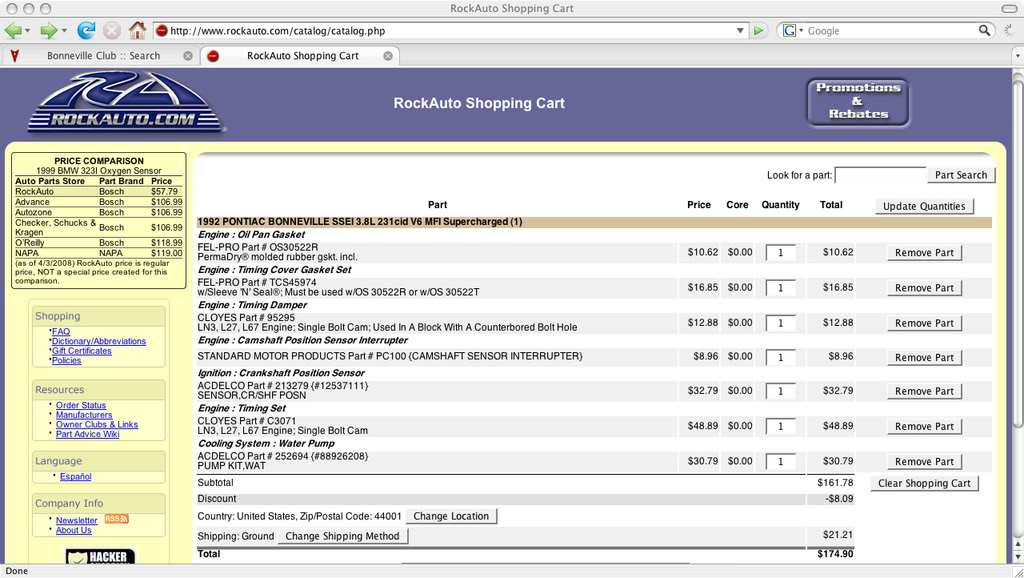Click quantity field for Oil Pan Gasket
The height and width of the screenshot is (578, 1024).
pos(780,253)
